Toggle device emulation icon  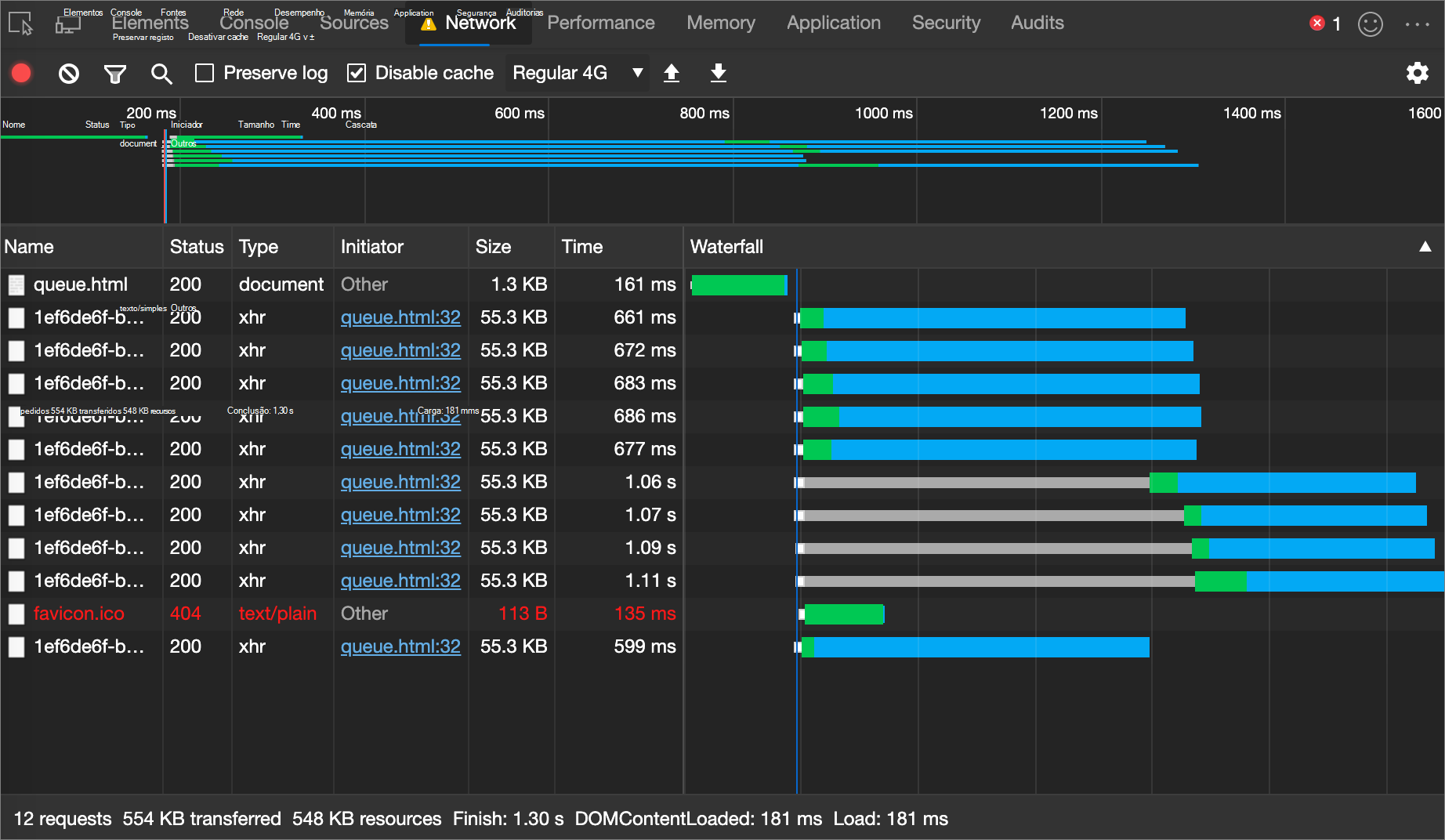click(67, 24)
